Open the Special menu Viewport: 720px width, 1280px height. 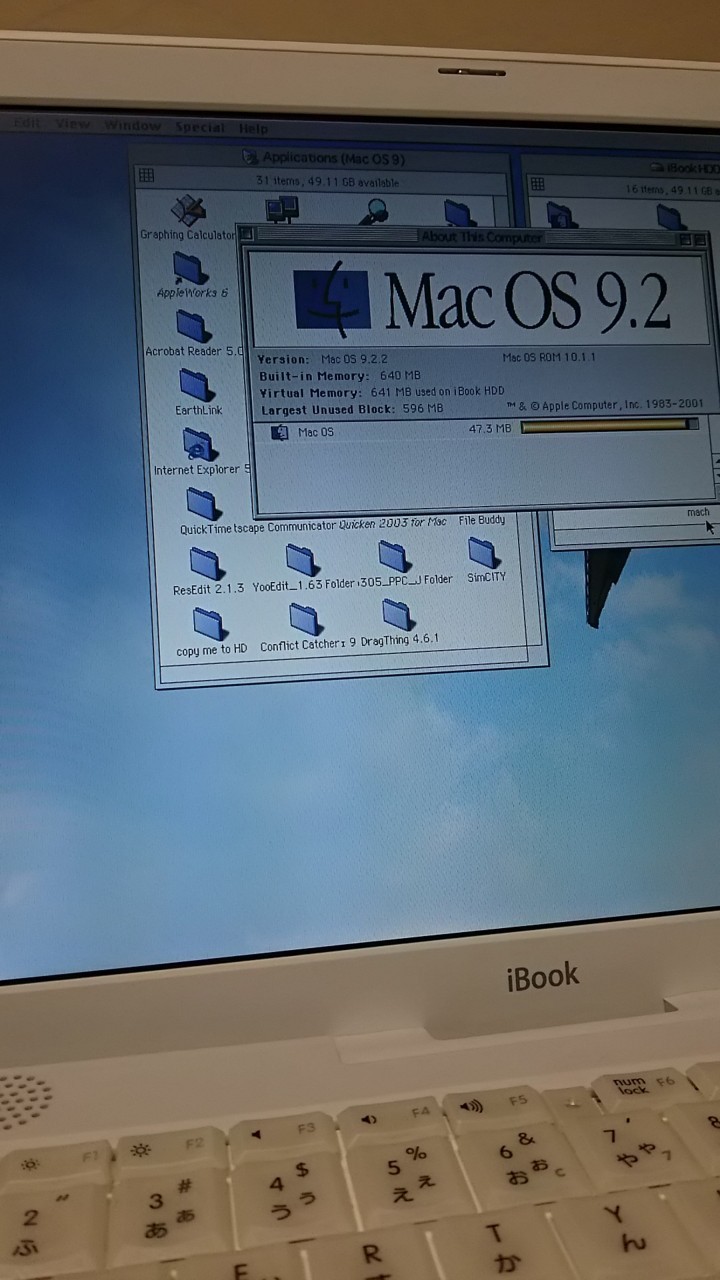(x=200, y=128)
